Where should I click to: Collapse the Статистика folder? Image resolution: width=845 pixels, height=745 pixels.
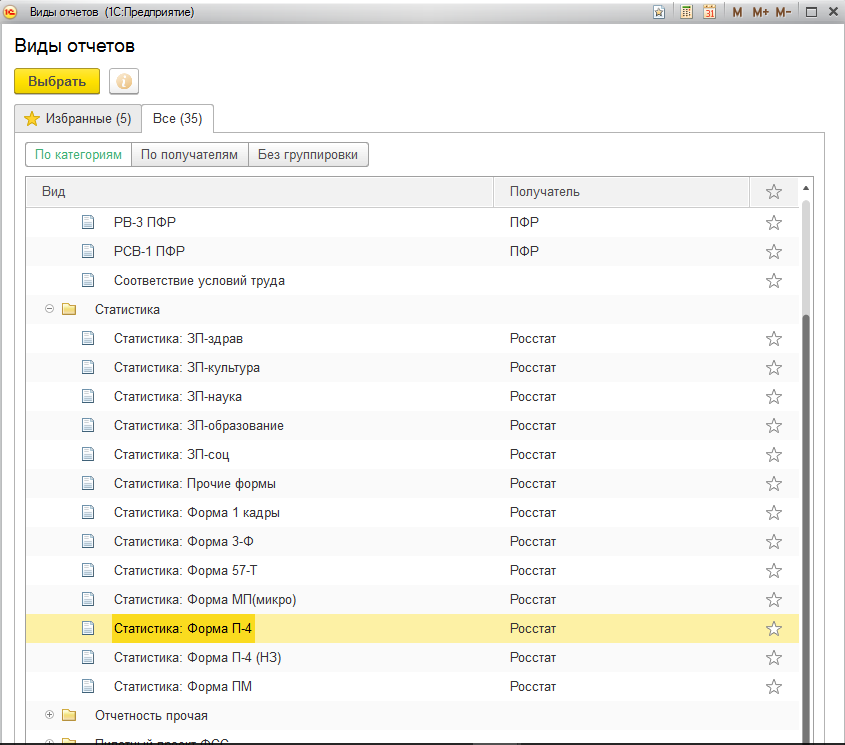[x=50, y=309]
